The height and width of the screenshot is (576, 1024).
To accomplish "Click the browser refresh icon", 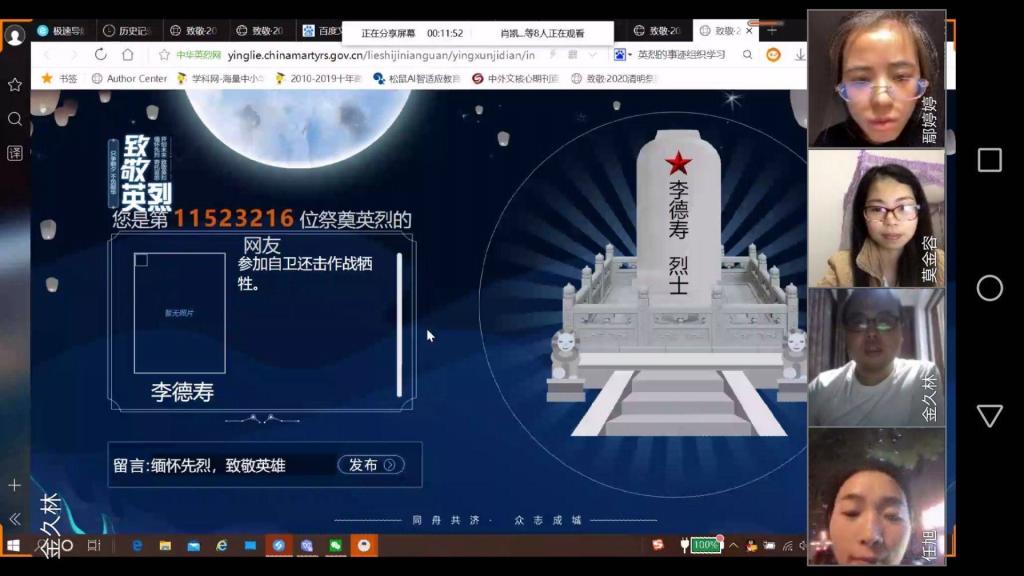I will 101,55.
